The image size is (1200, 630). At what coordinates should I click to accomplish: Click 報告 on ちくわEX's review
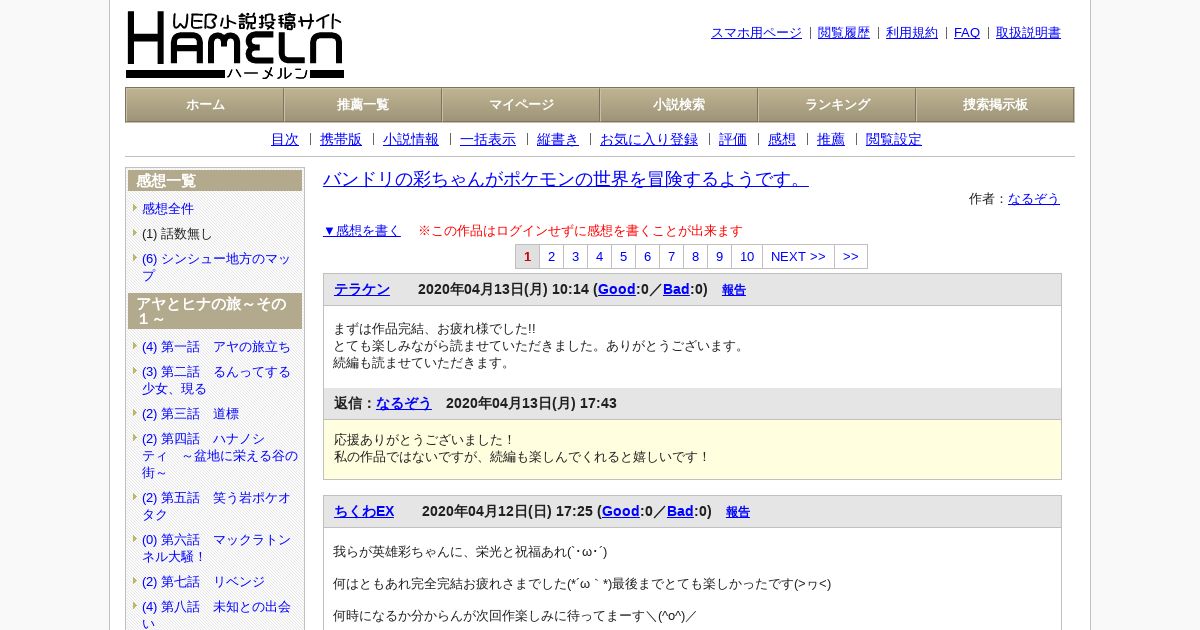738,512
